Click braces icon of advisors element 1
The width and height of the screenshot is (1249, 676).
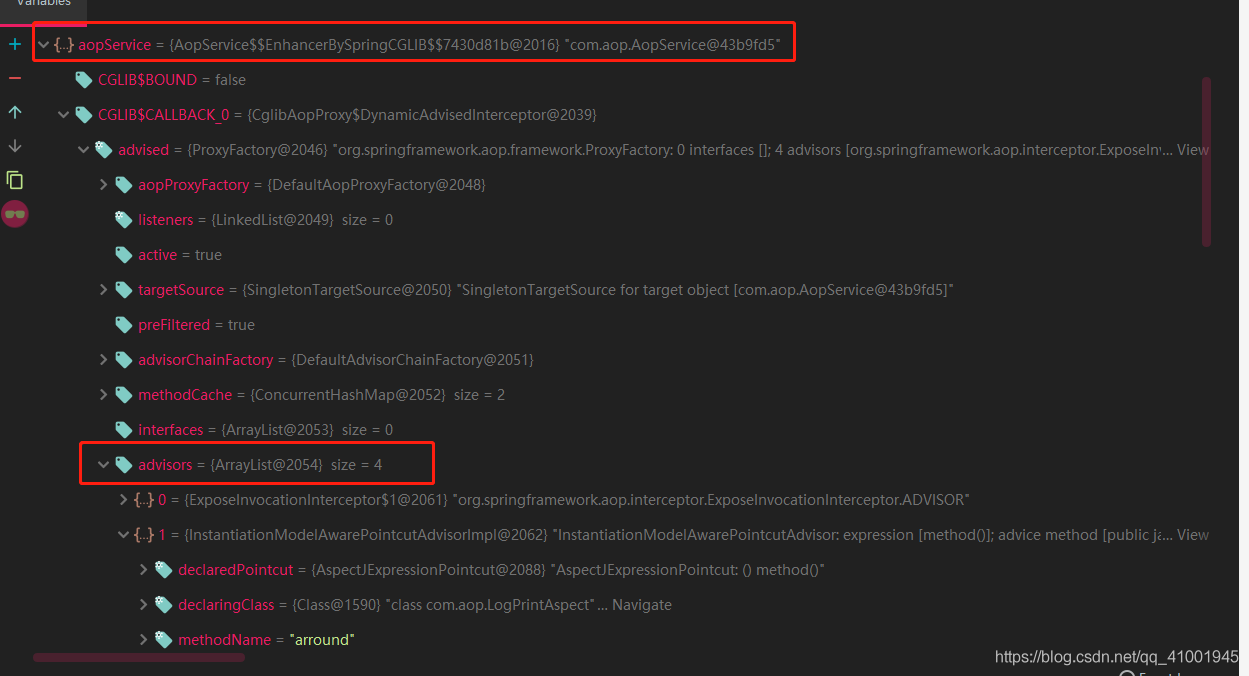144,535
